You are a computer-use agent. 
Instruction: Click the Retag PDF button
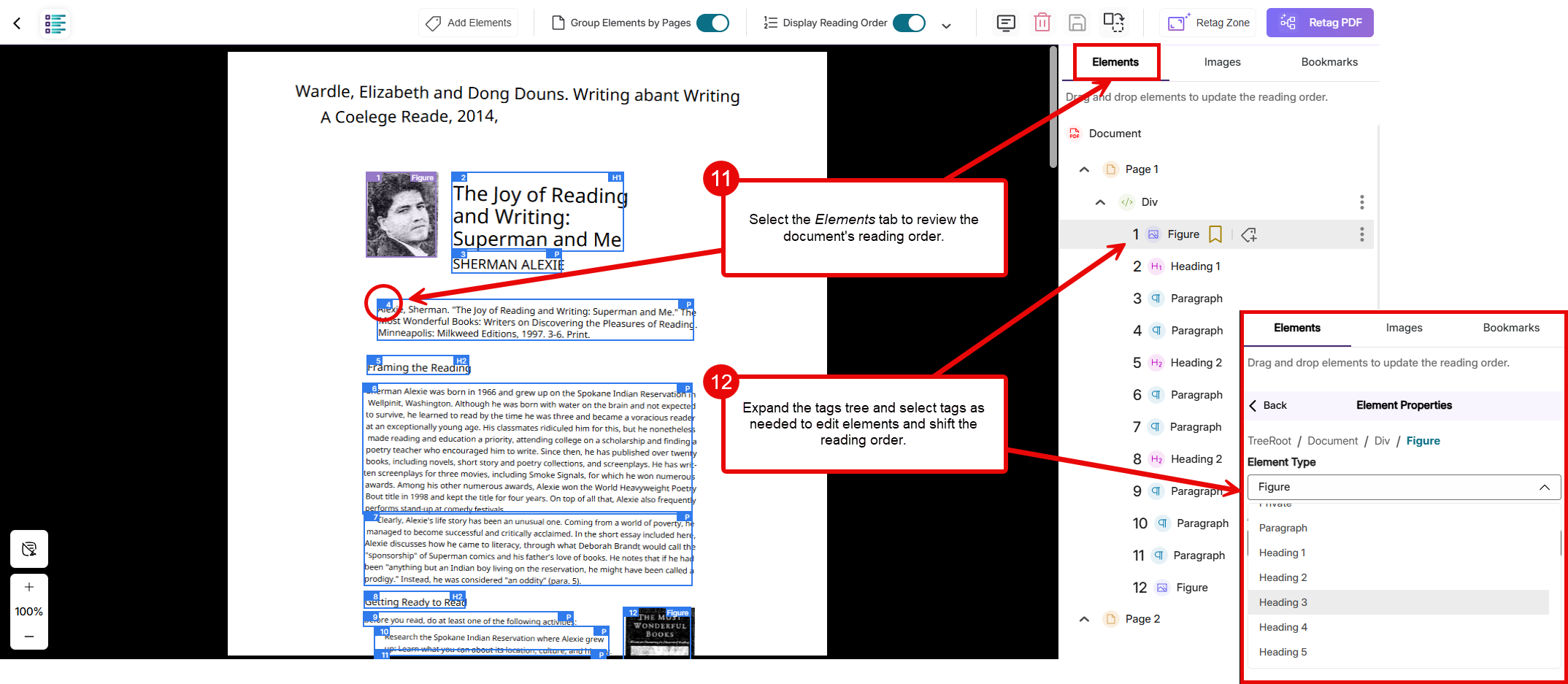coord(1320,23)
